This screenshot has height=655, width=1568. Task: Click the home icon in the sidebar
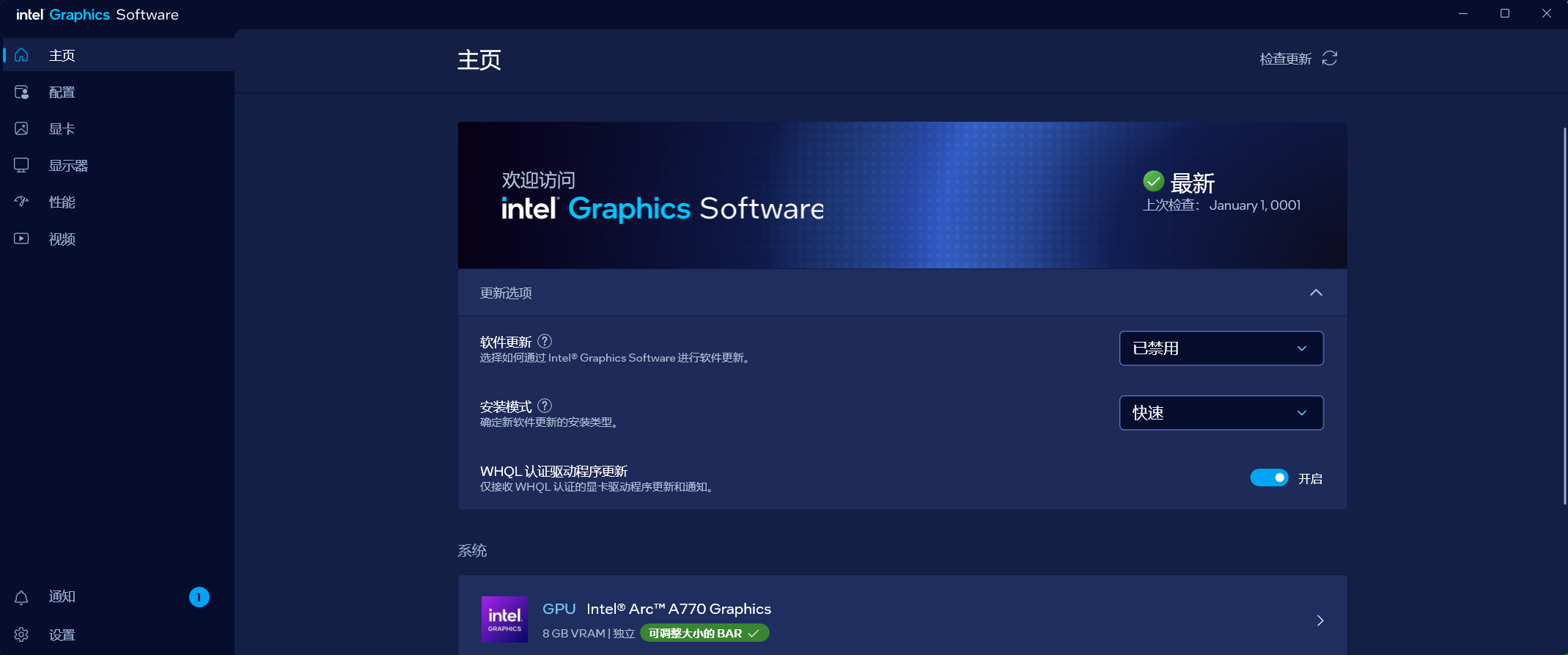coord(21,55)
